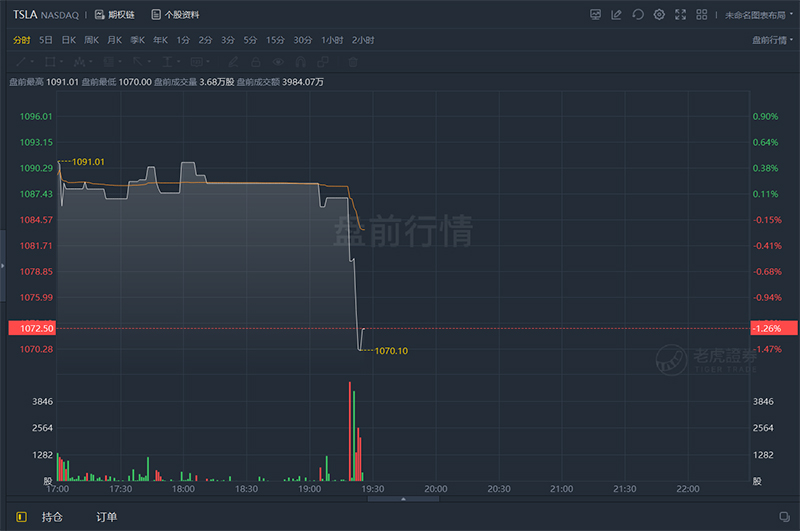Select the 2分 interval

coord(205,40)
